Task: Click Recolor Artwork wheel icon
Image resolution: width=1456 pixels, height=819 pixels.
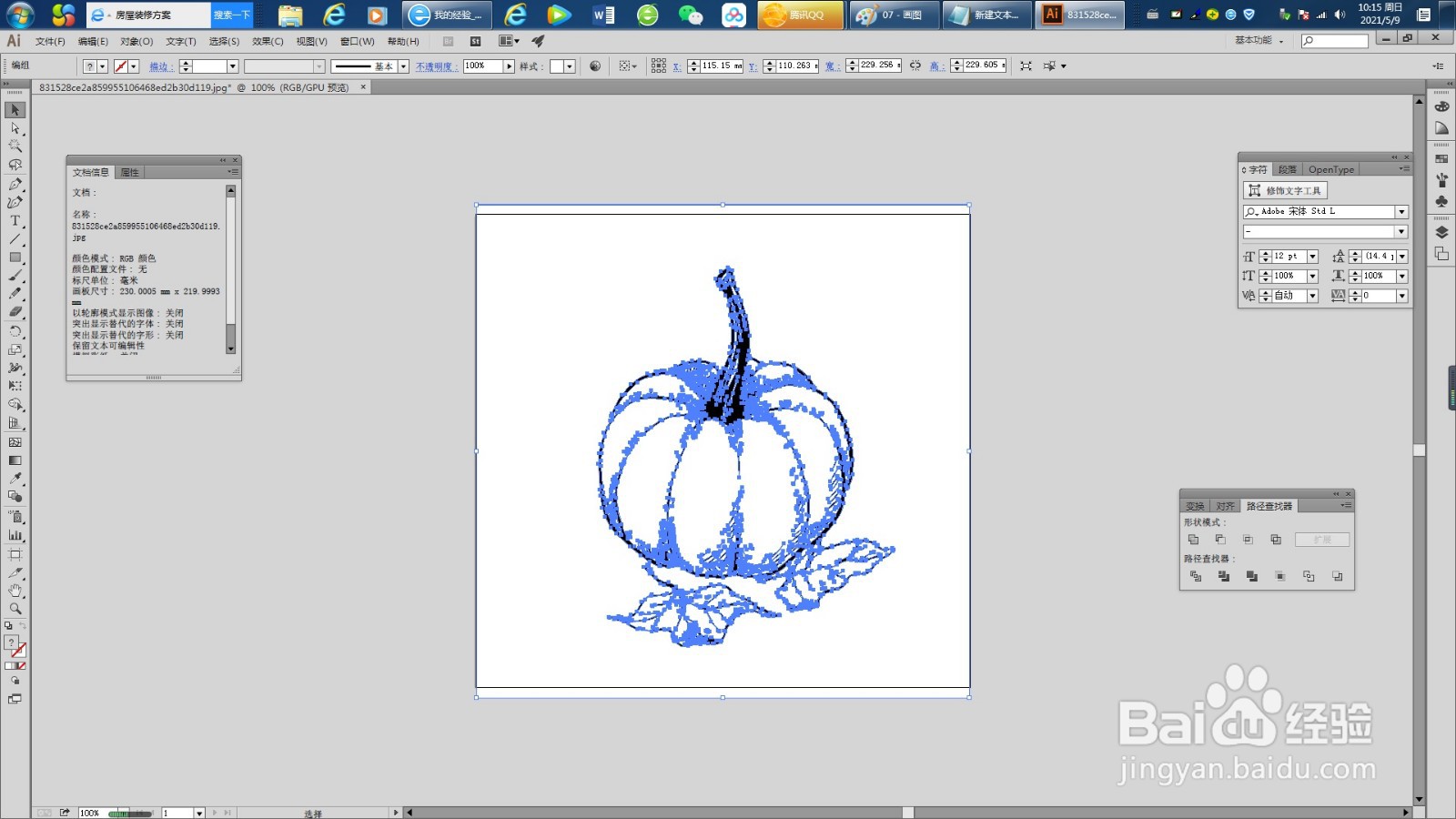Action: pyautogui.click(x=595, y=66)
